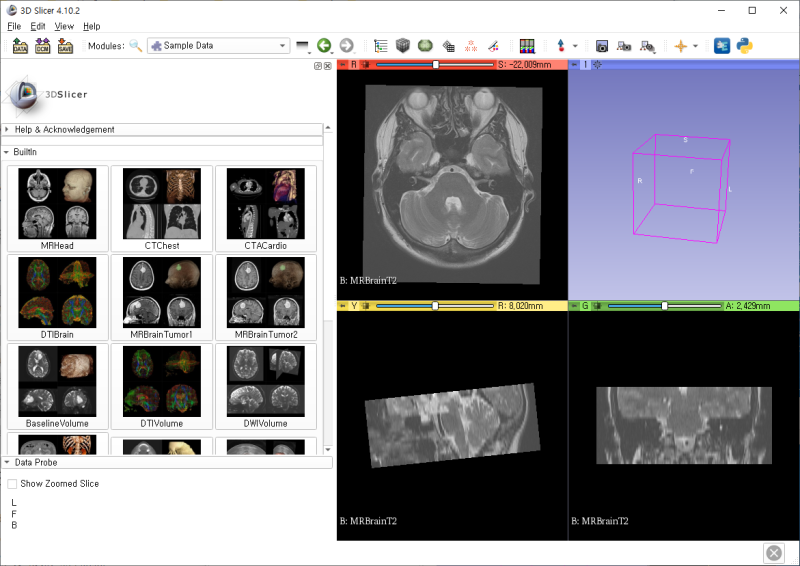Open the Modules dropdown showing Sample Data

pyautogui.click(x=218, y=46)
